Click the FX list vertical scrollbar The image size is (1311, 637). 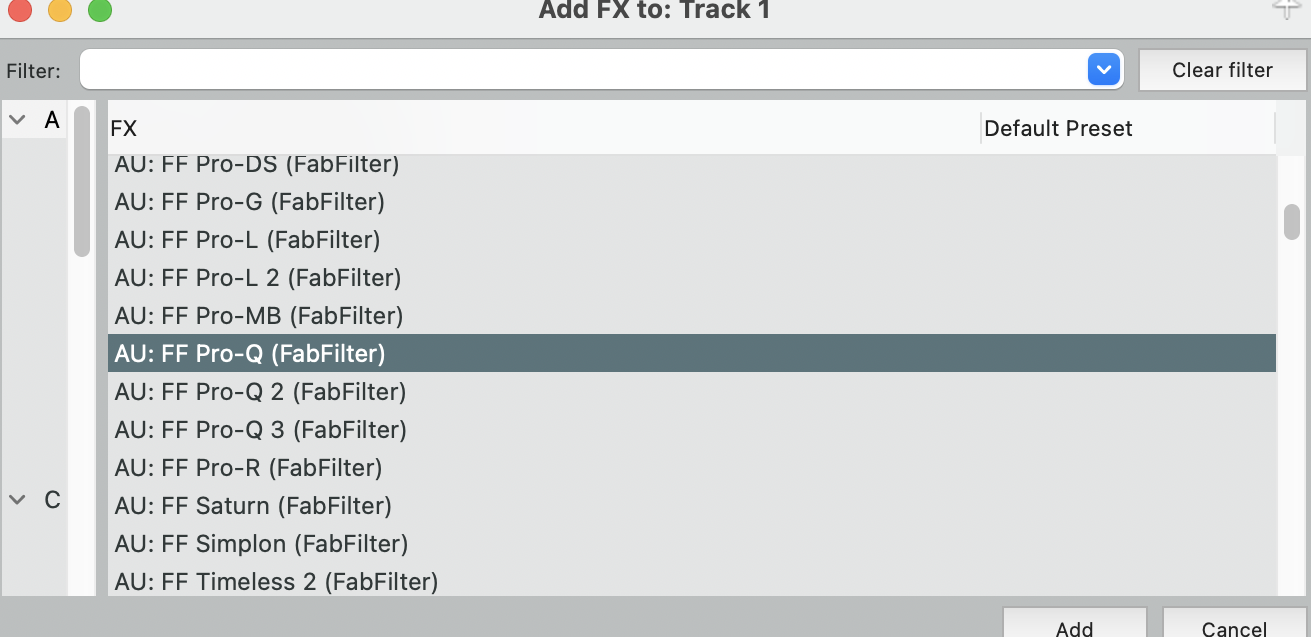click(x=1292, y=222)
